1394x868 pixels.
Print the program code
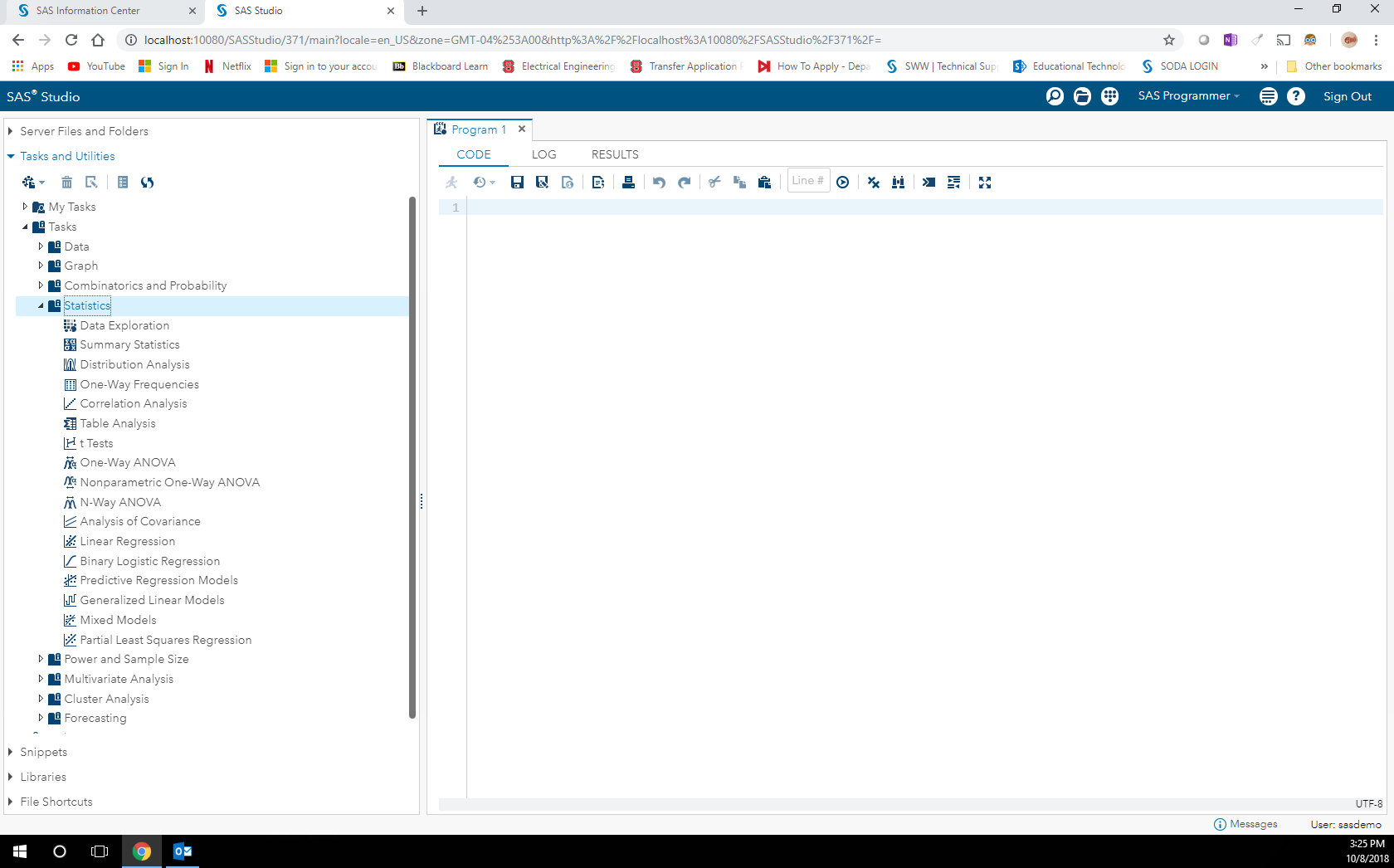(x=628, y=182)
